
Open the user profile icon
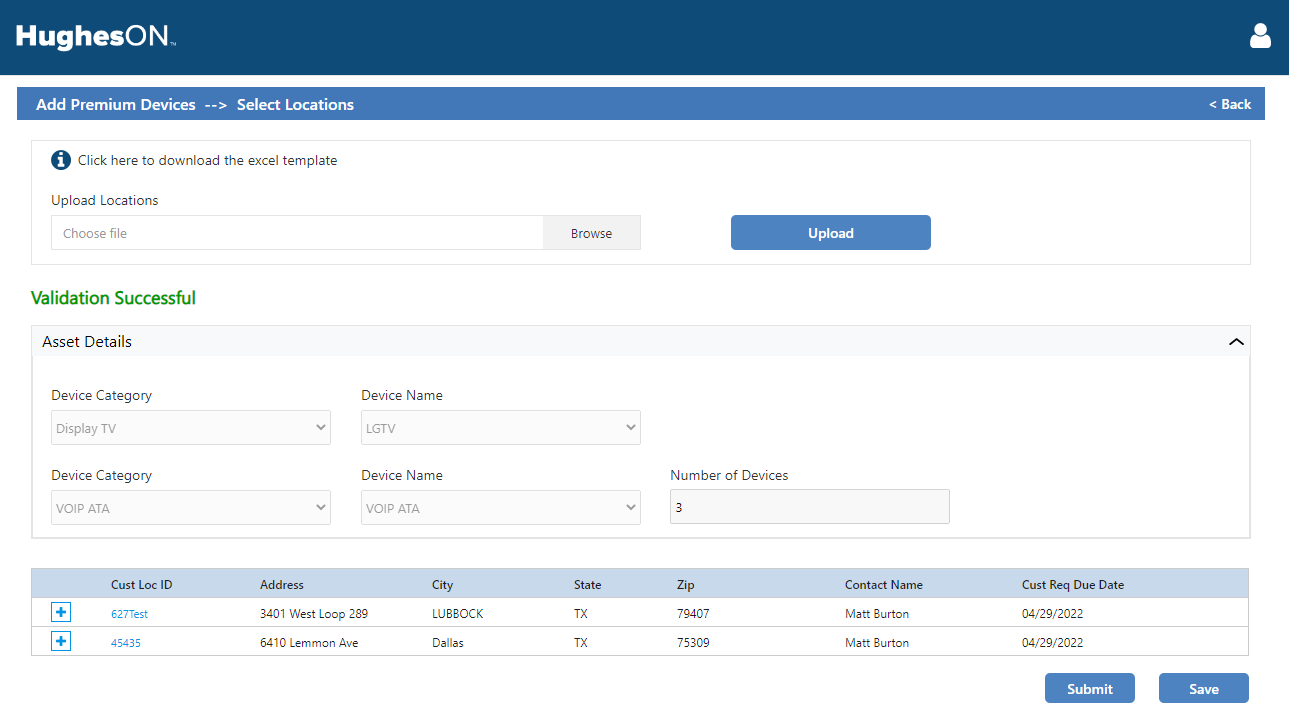(1260, 37)
